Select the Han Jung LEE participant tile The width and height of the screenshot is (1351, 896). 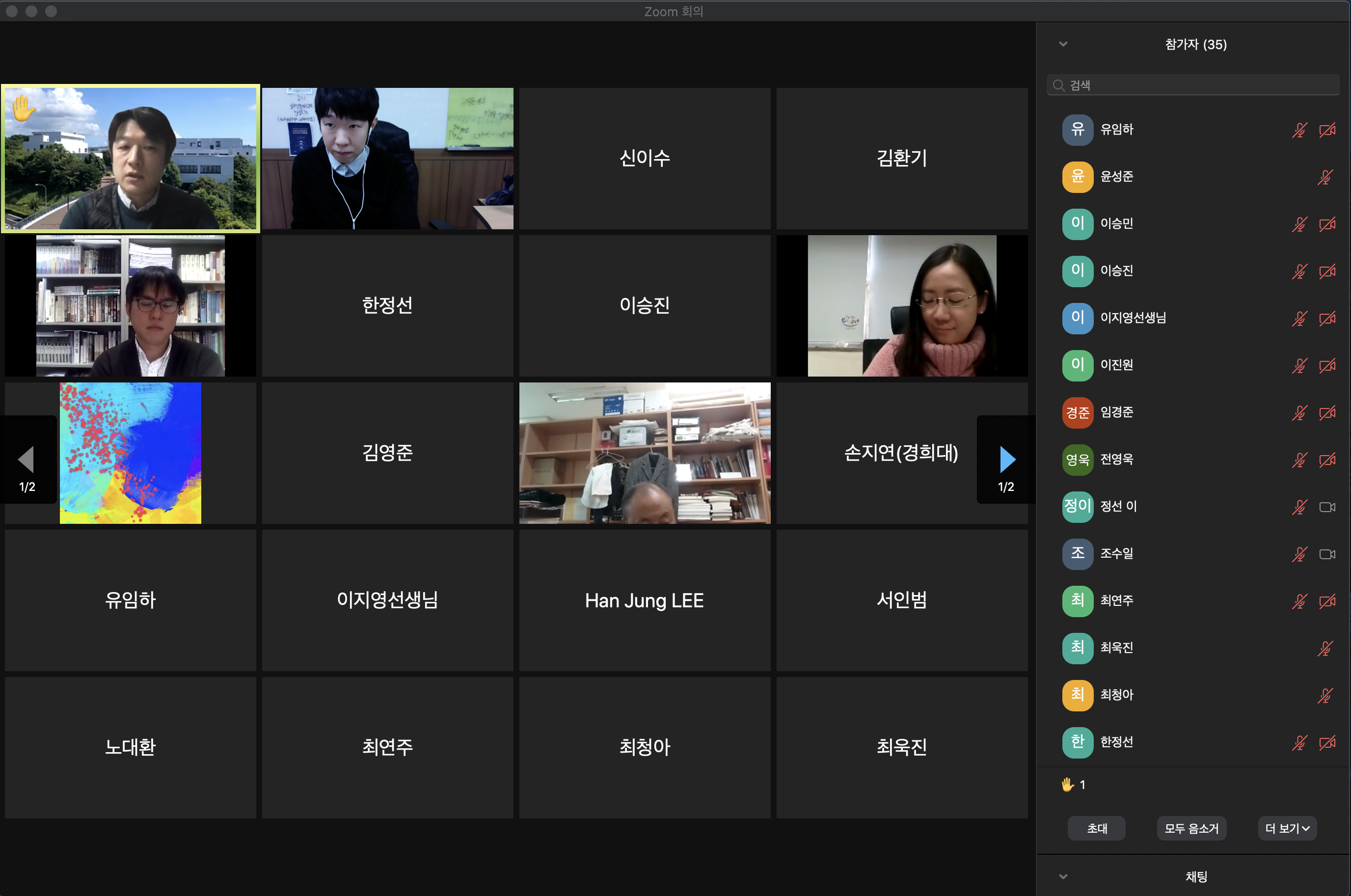click(x=645, y=600)
